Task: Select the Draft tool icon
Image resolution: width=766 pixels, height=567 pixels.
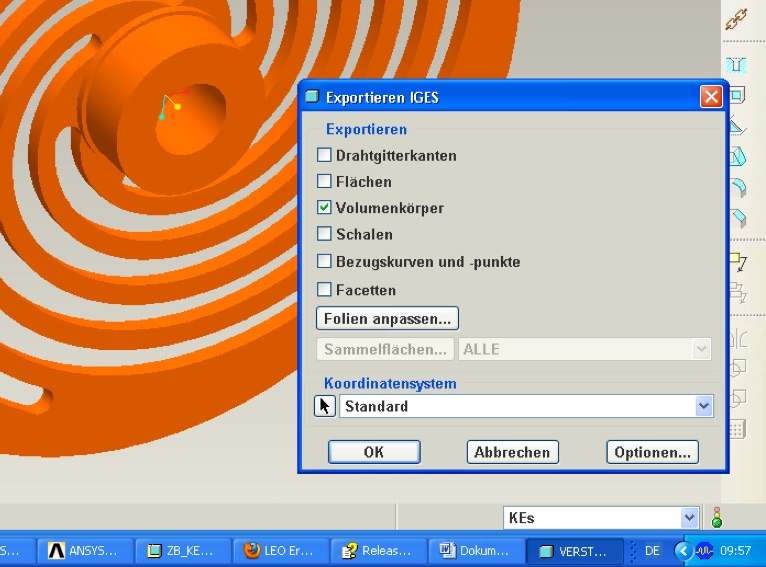Action: tap(738, 126)
